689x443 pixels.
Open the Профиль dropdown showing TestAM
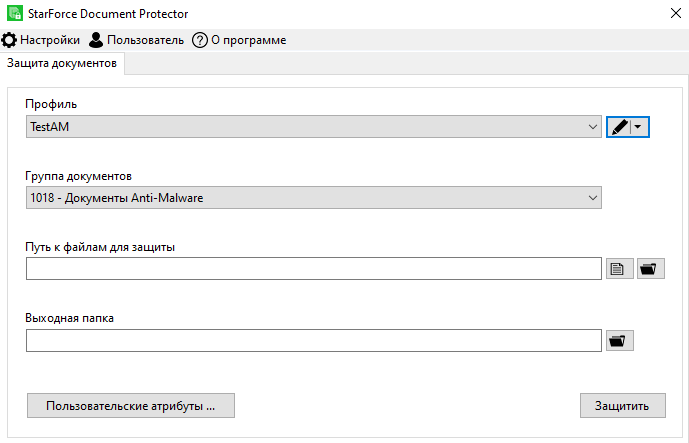314,127
